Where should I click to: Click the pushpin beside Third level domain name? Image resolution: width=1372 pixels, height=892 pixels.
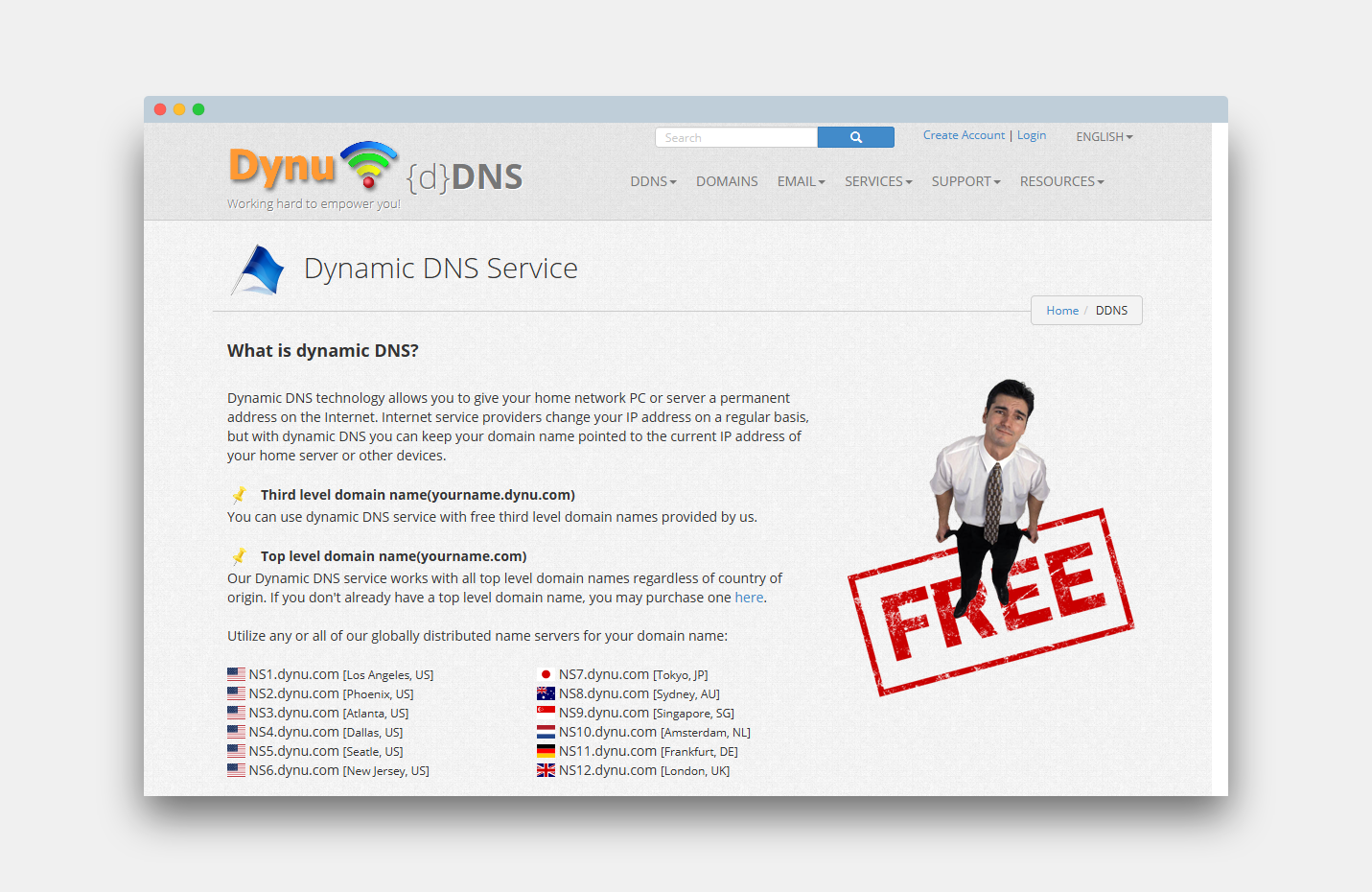pos(239,495)
